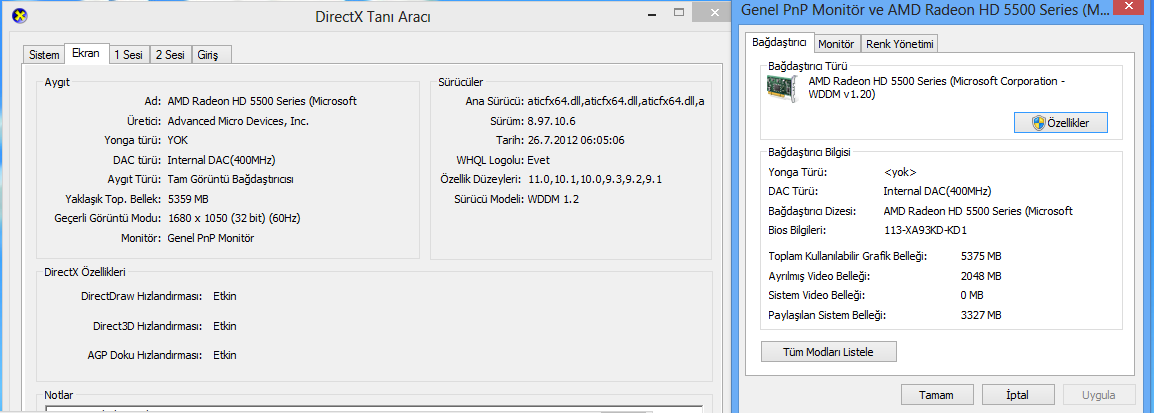Open the Monitör tab in properties dialog
This screenshot has height=413, width=1154.
pyautogui.click(x=836, y=44)
